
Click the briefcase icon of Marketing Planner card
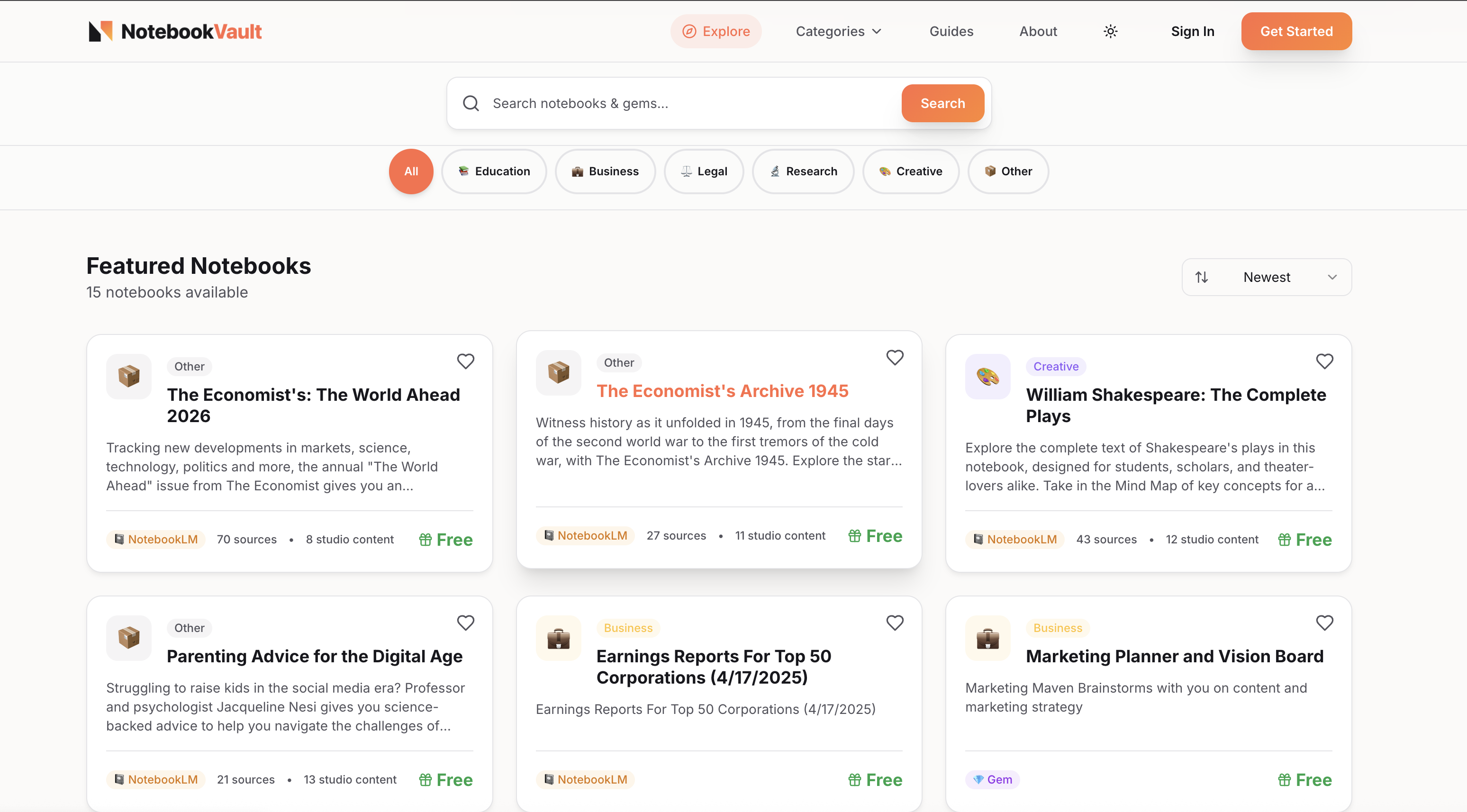coord(987,638)
